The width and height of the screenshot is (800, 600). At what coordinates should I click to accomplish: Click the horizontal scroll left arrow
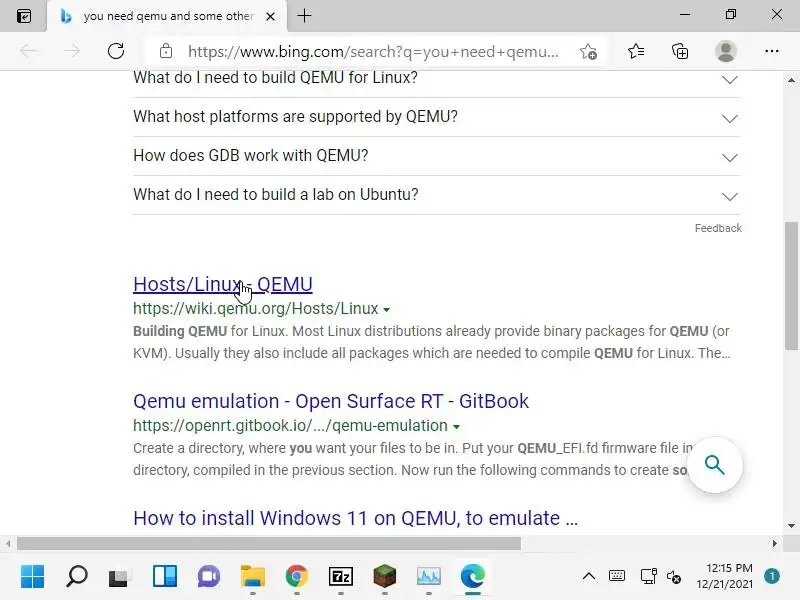pyautogui.click(x=8, y=543)
